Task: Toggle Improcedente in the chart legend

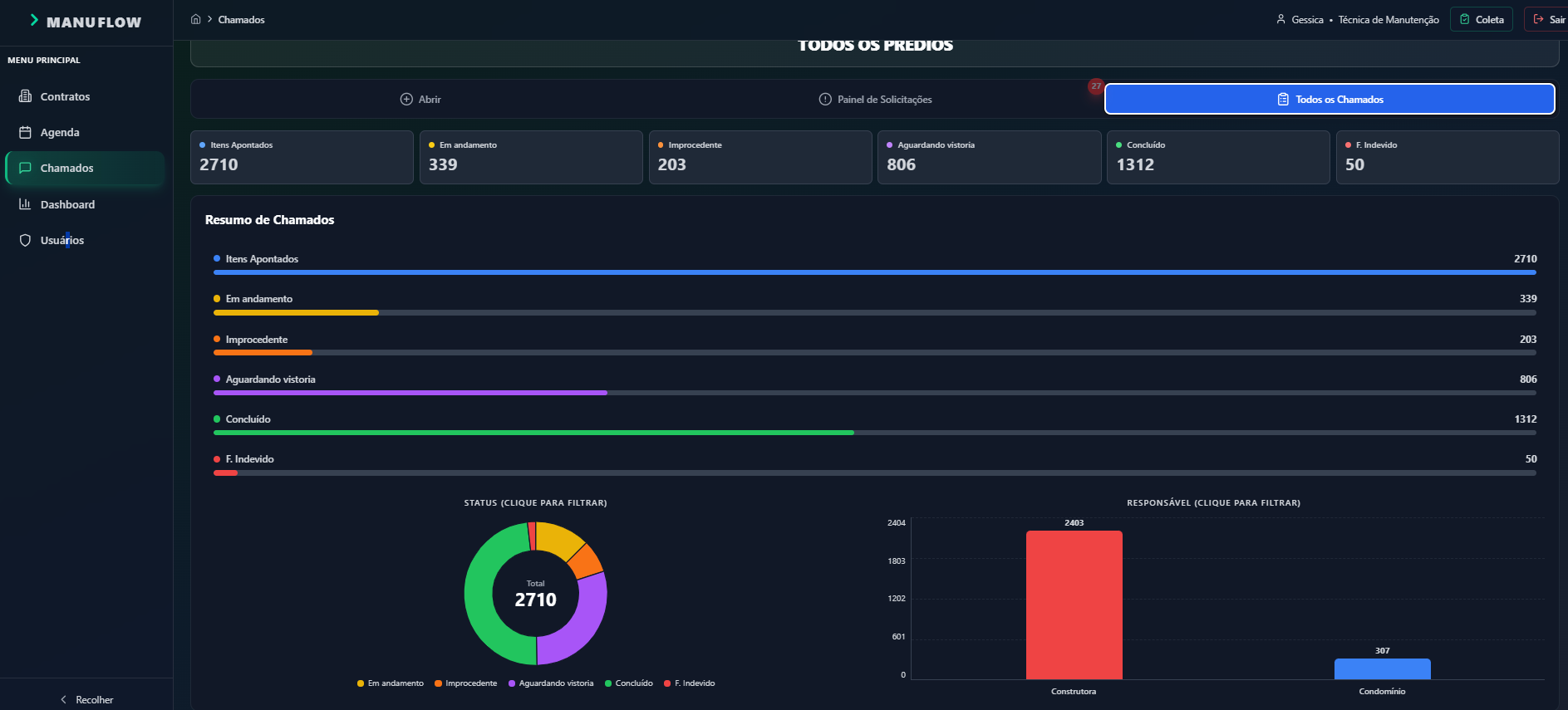Action: 465,683
